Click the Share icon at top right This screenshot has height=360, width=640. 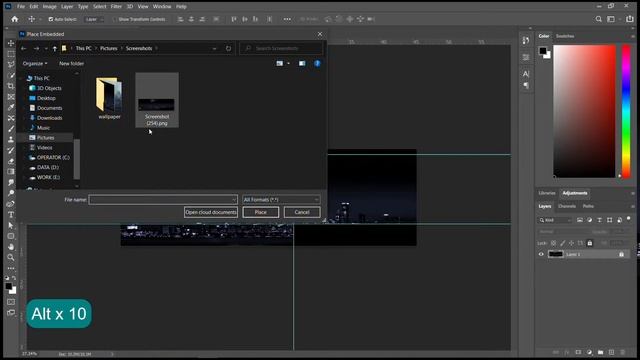pyautogui.click(x=630, y=19)
